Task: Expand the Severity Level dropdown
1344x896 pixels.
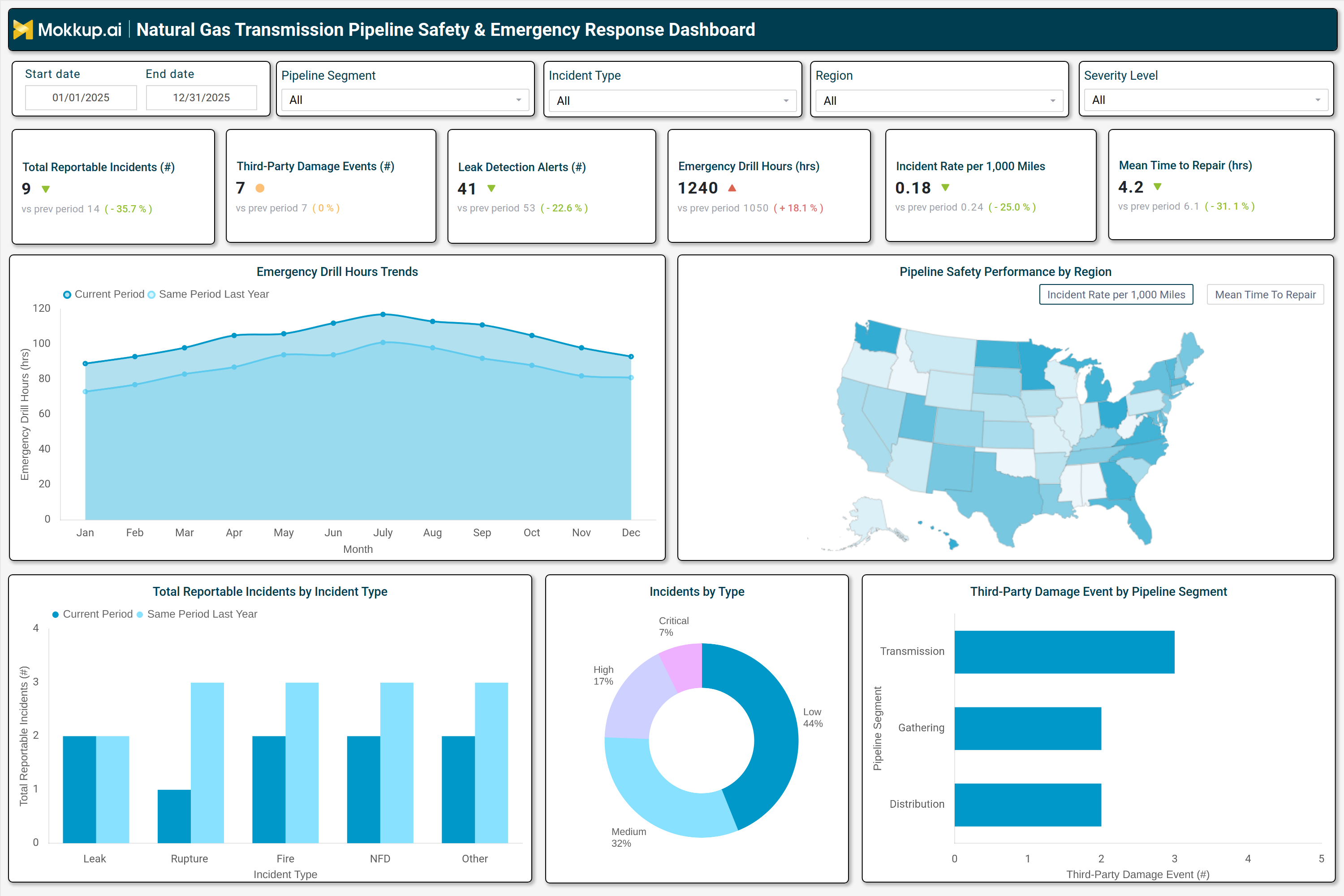Action: pyautogui.click(x=1206, y=100)
